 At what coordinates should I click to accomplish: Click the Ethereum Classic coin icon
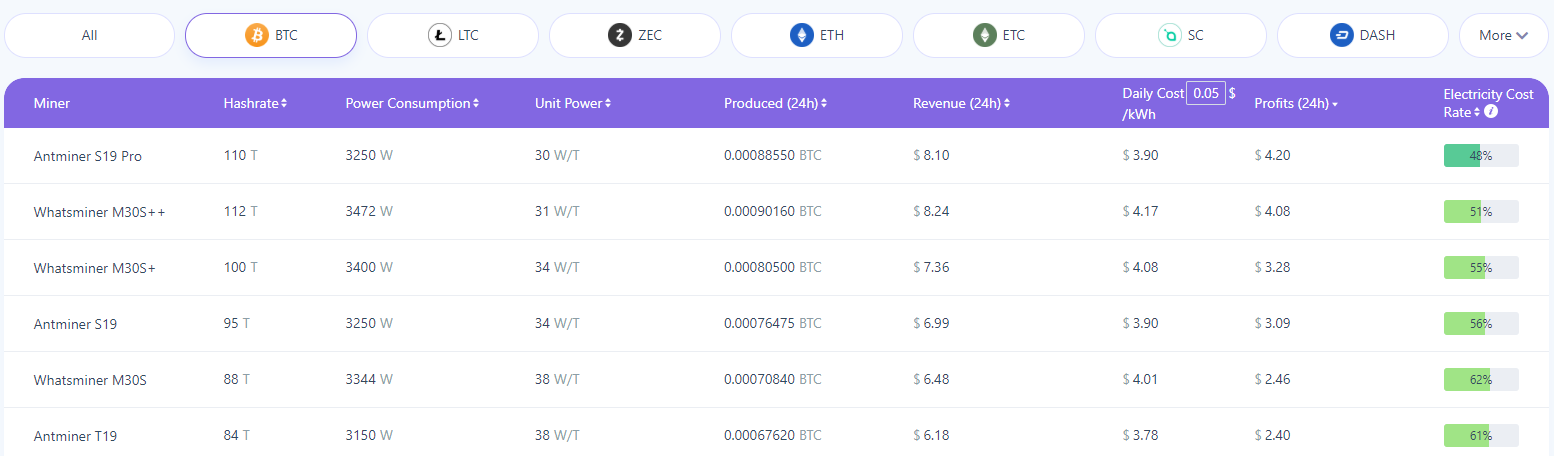(x=985, y=36)
